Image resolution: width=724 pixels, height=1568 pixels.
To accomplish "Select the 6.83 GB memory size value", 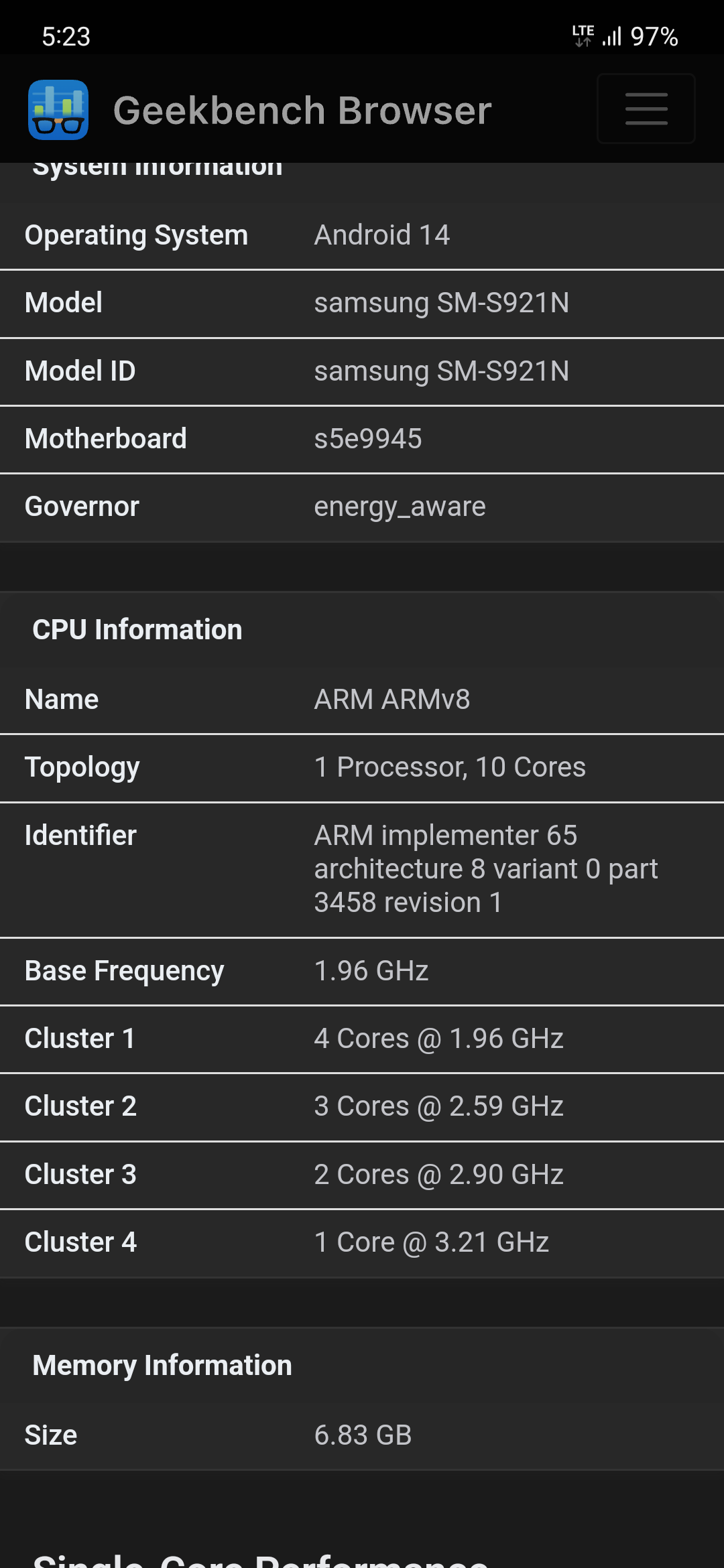I will point(363,1435).
